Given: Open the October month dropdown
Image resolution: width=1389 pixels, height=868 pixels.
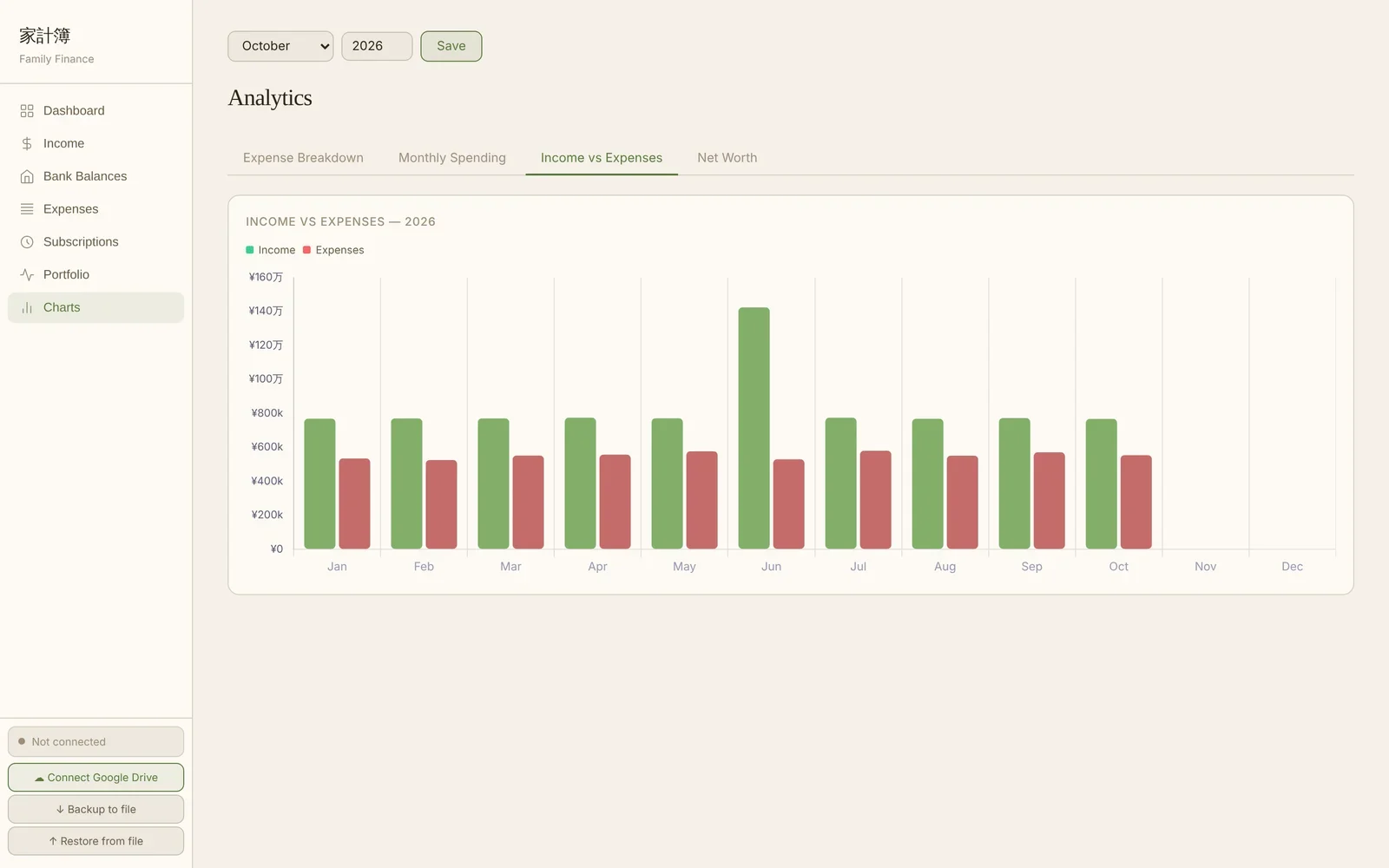Looking at the screenshot, I should pyautogui.click(x=280, y=46).
